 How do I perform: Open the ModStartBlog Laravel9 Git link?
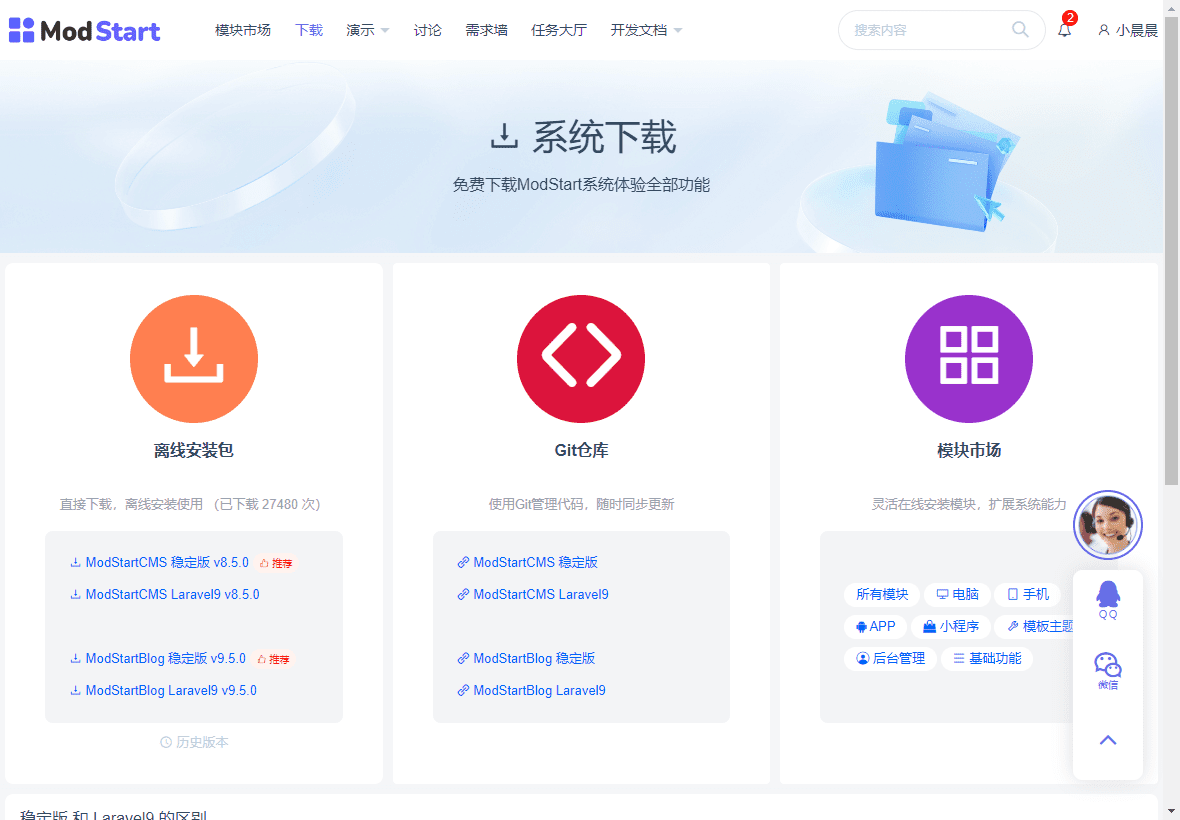pos(539,691)
